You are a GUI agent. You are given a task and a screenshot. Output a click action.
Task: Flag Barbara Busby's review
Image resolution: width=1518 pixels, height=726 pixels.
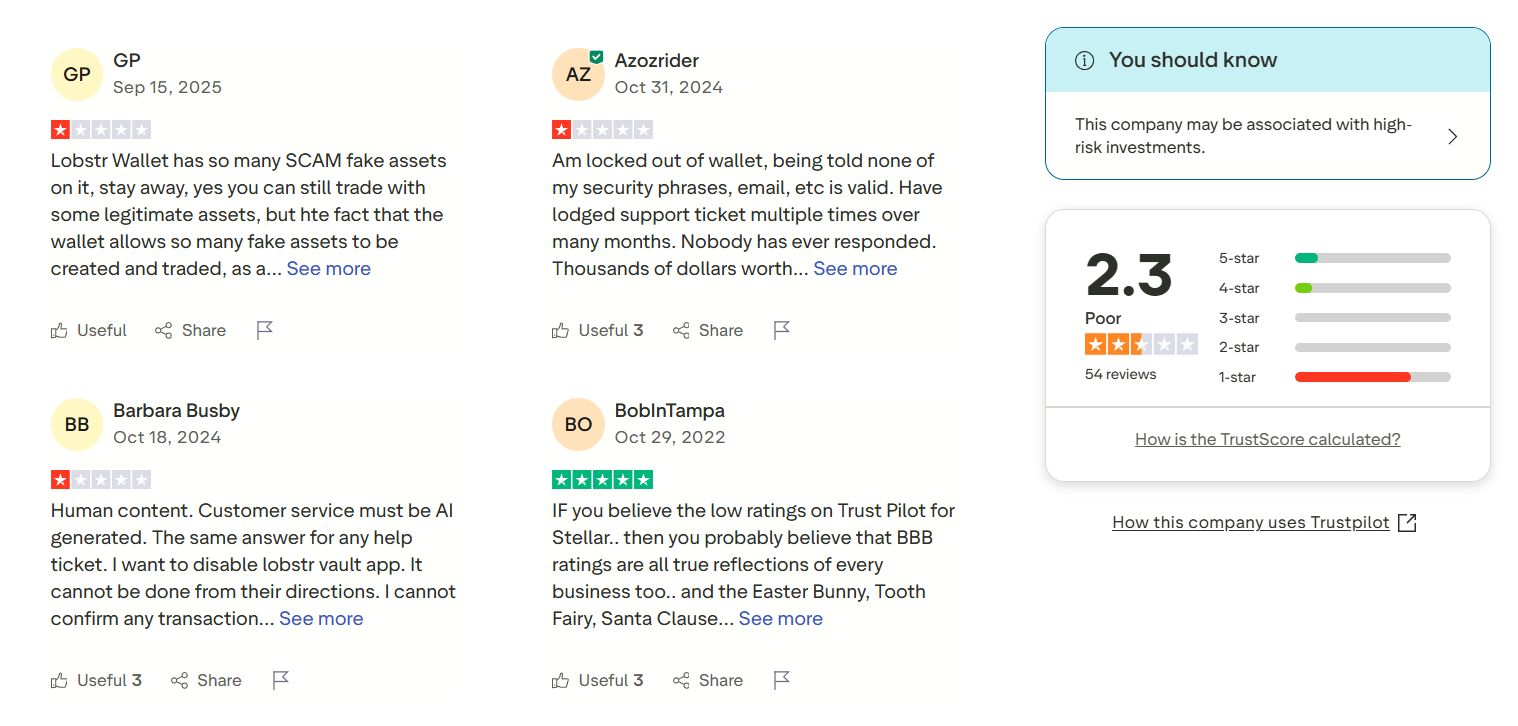pyautogui.click(x=281, y=680)
